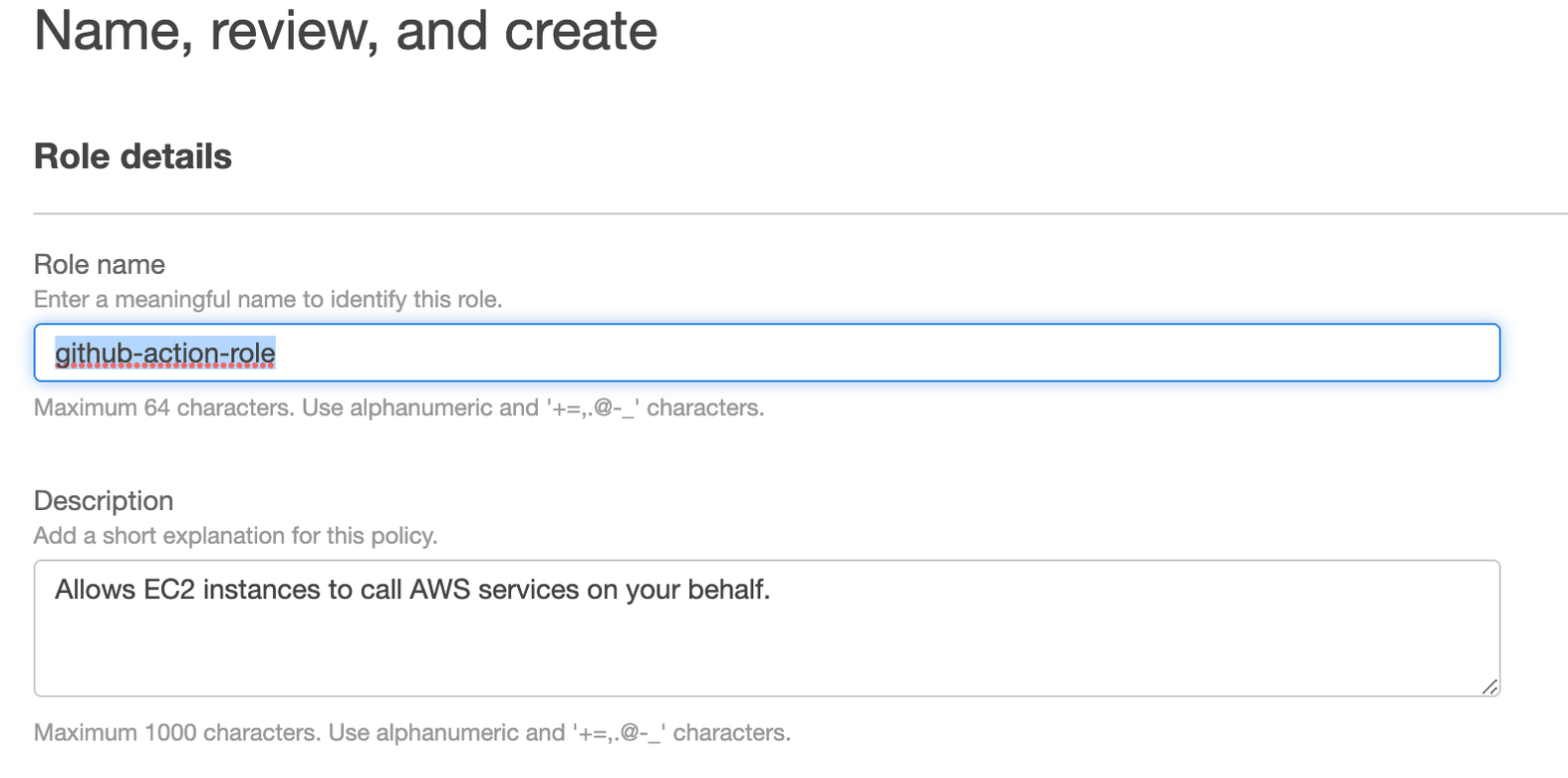
Task: Click the Description textarea resize handle
Action: (1489, 686)
